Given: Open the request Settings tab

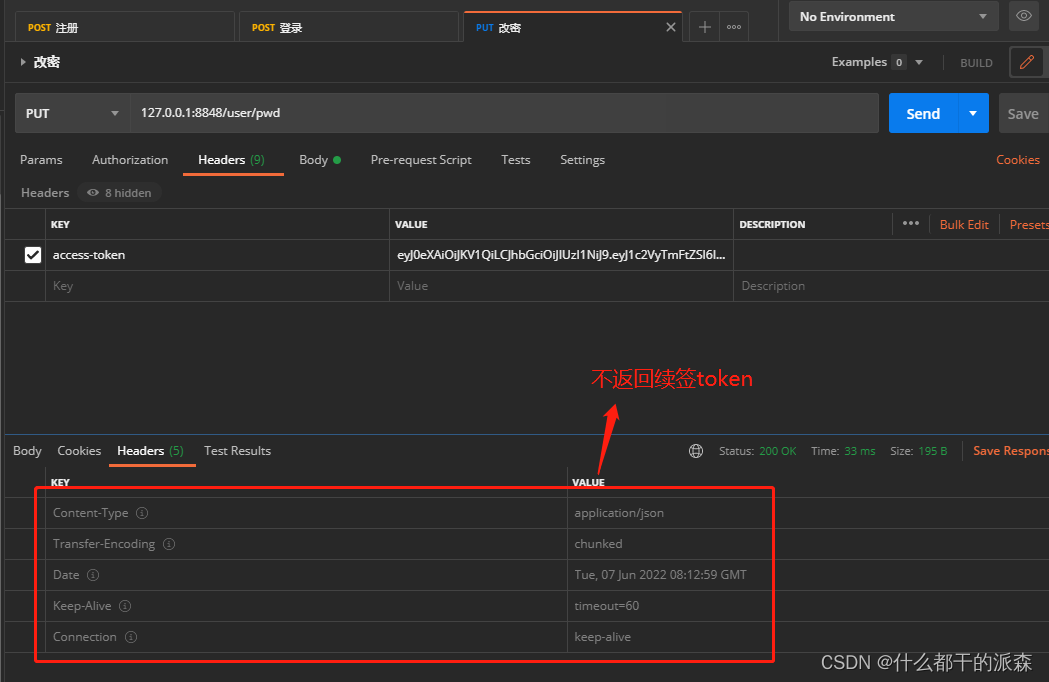Looking at the screenshot, I should [x=582, y=160].
